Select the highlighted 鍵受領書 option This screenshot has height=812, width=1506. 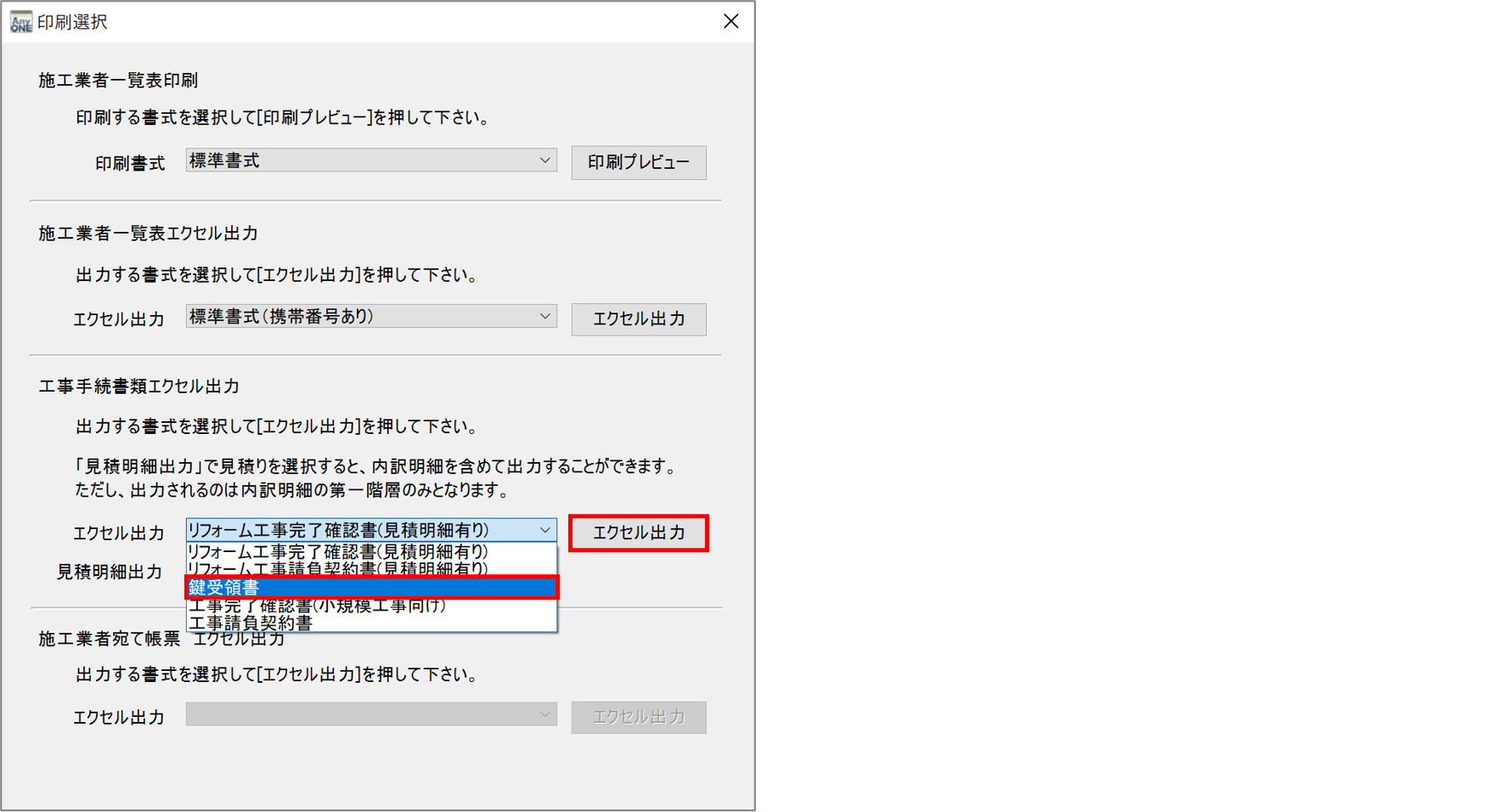coord(370,588)
